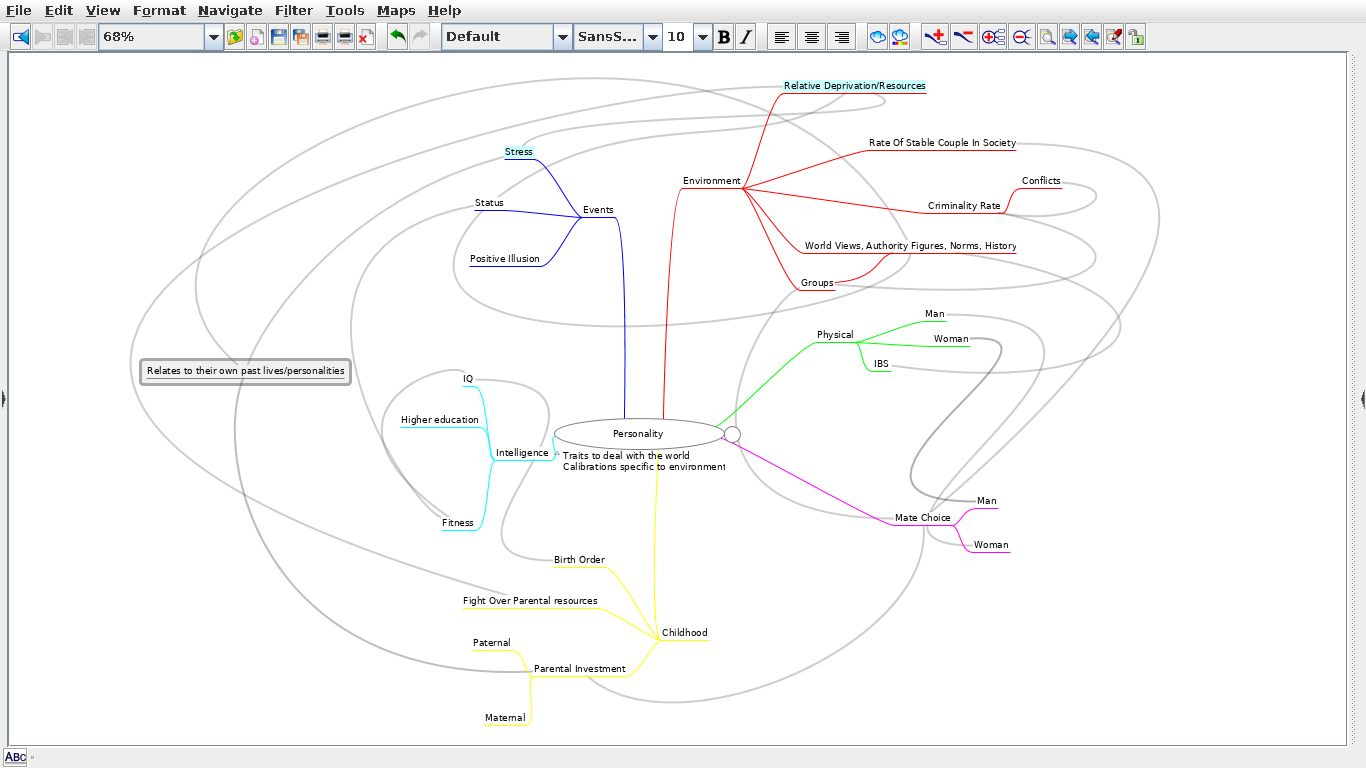
Task: Open the Default style dropdown arrow
Action: click(x=563, y=37)
